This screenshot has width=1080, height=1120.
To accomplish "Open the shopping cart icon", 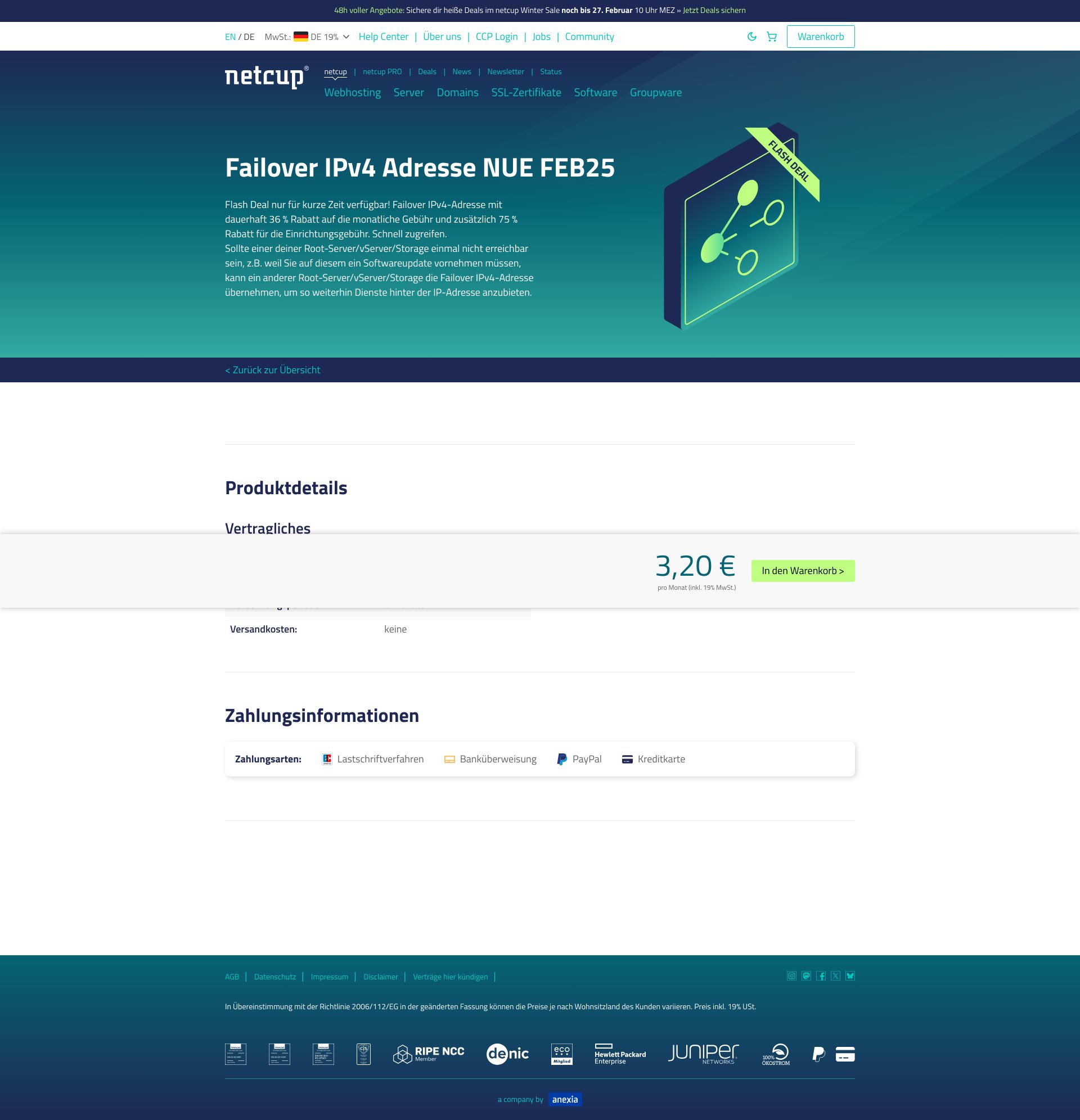I will (772, 37).
